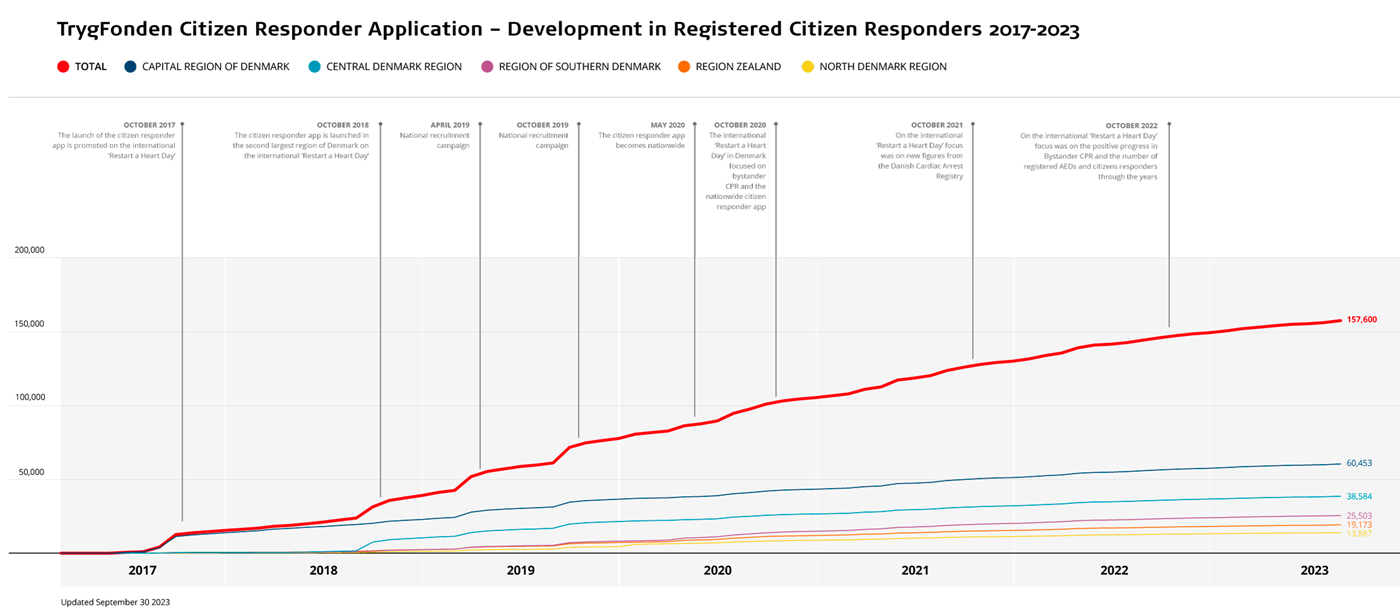Click the 38,584 Central Denmark value label

(x=1359, y=496)
